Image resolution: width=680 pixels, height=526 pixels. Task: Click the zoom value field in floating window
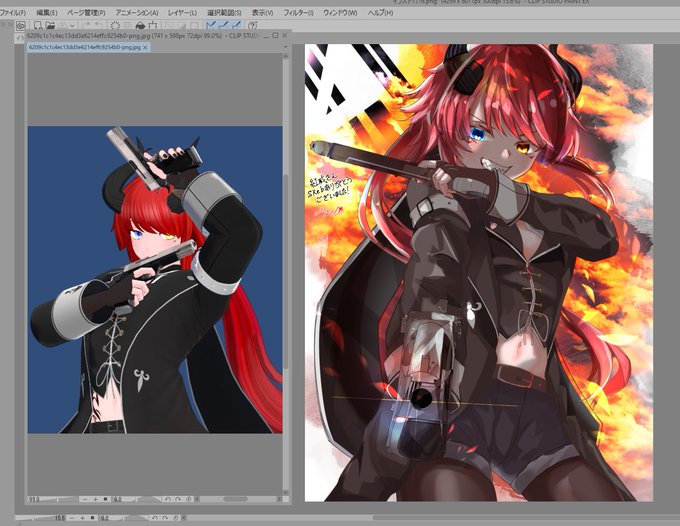(35, 500)
